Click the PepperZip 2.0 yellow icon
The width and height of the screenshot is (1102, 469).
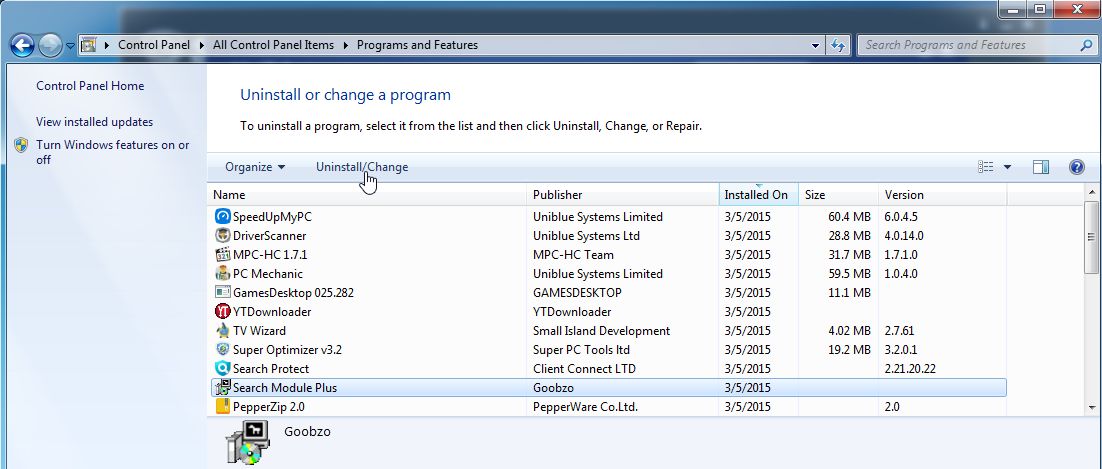click(222, 407)
